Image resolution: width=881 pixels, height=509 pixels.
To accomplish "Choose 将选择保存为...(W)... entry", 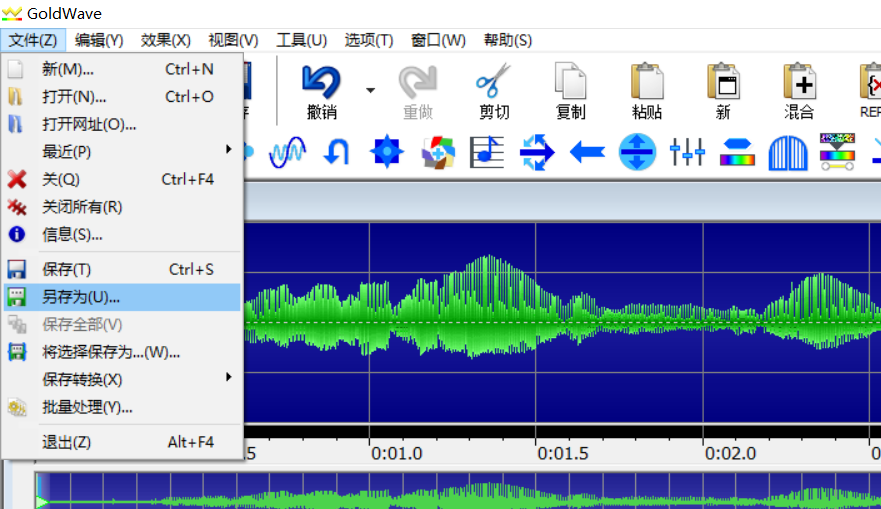I will pyautogui.click(x=122, y=352).
